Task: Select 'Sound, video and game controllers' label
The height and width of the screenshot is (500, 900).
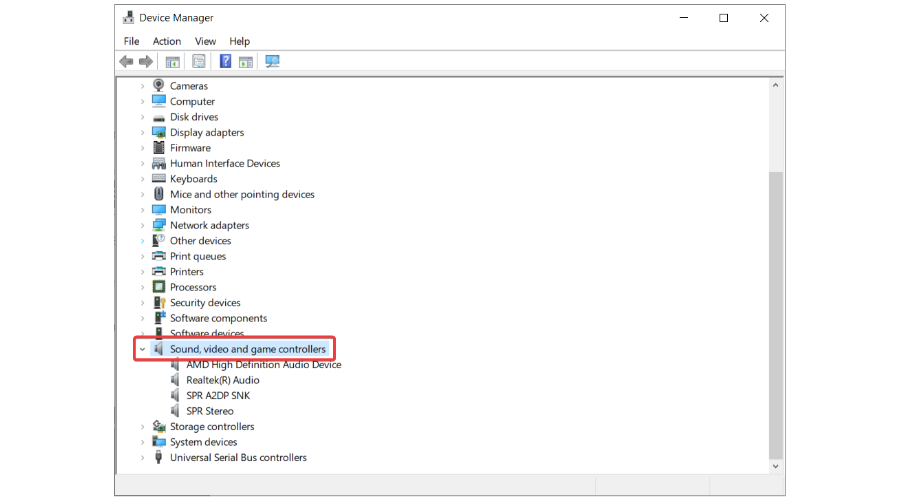Action: 247,349
